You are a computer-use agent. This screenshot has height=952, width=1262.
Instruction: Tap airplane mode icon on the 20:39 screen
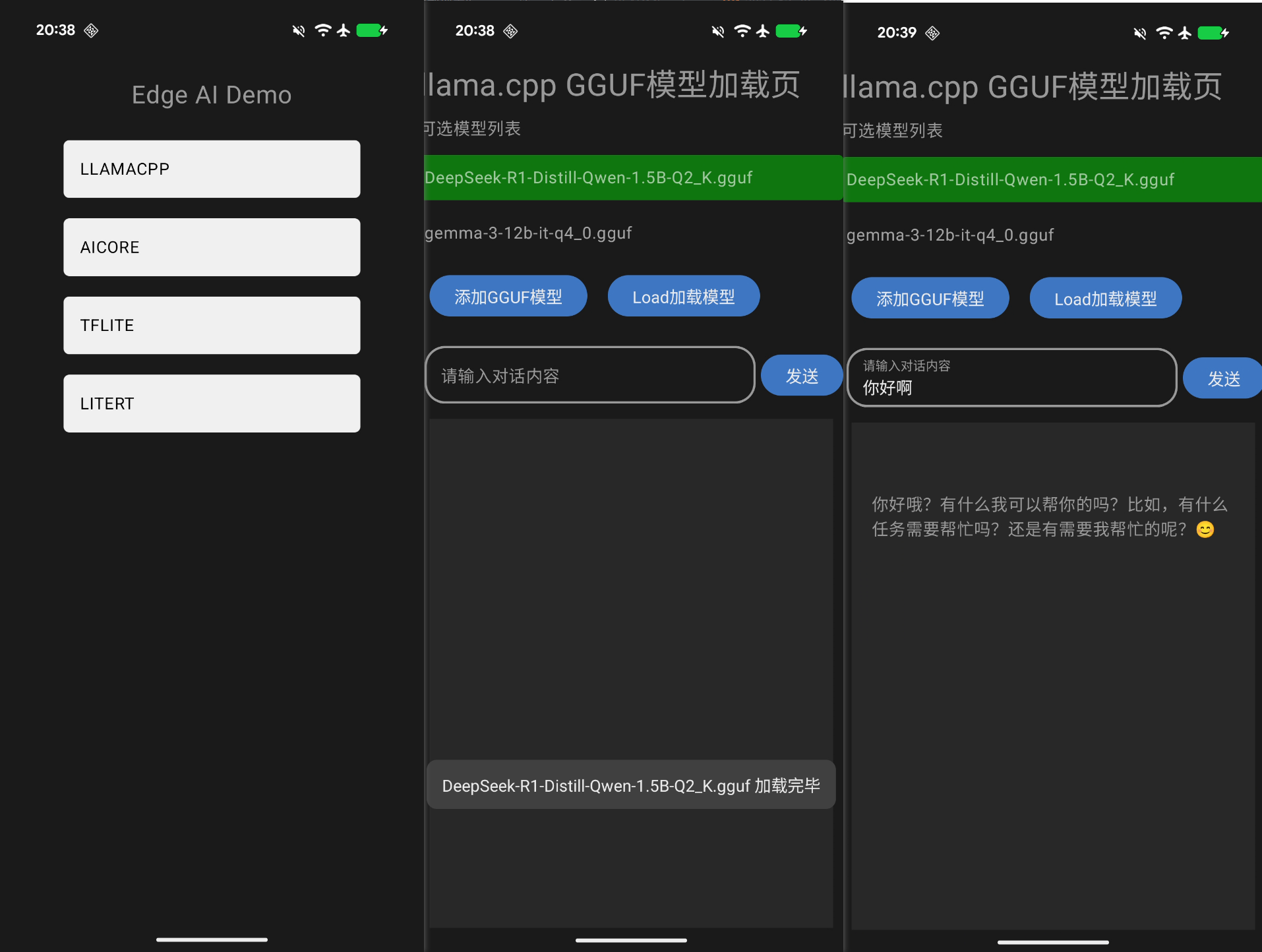[1185, 33]
